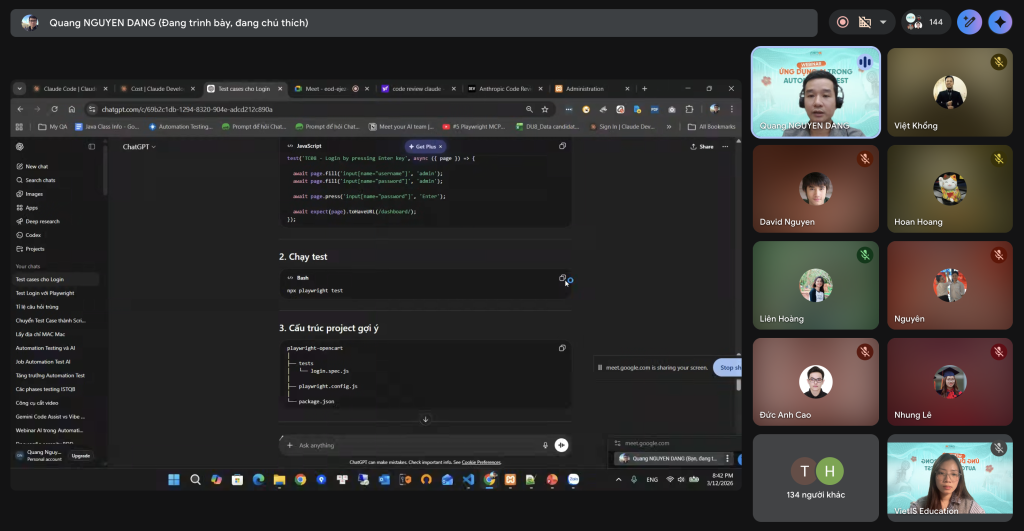Click the muted mic icon on Việt Khổng's tile
1024x531 pixels.
[997, 62]
